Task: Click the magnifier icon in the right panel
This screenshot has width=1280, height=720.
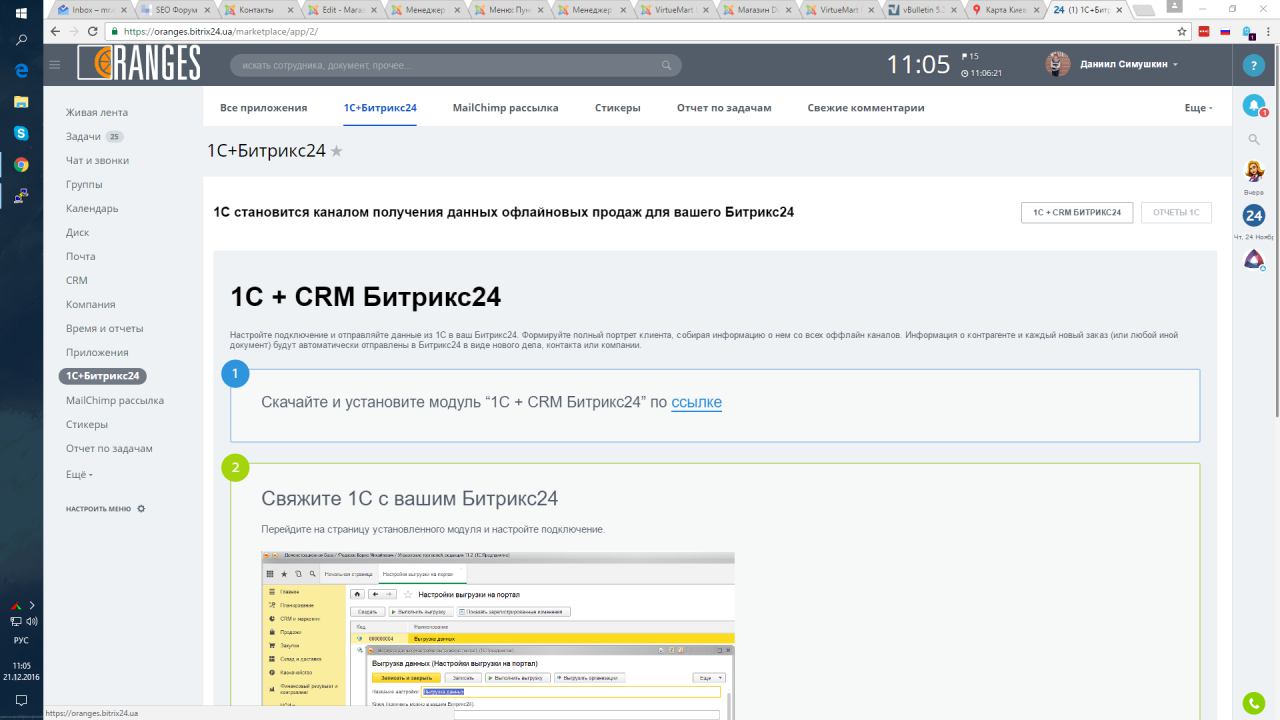Action: coord(1254,140)
